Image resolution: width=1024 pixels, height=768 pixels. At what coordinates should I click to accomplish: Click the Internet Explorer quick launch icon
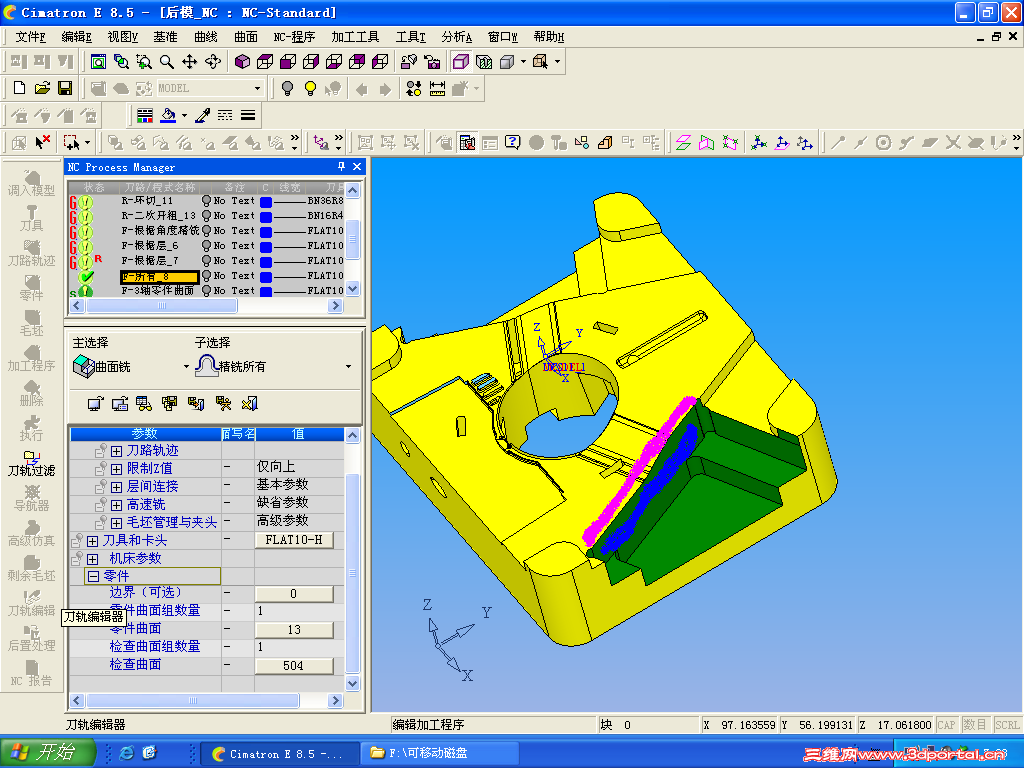127,753
